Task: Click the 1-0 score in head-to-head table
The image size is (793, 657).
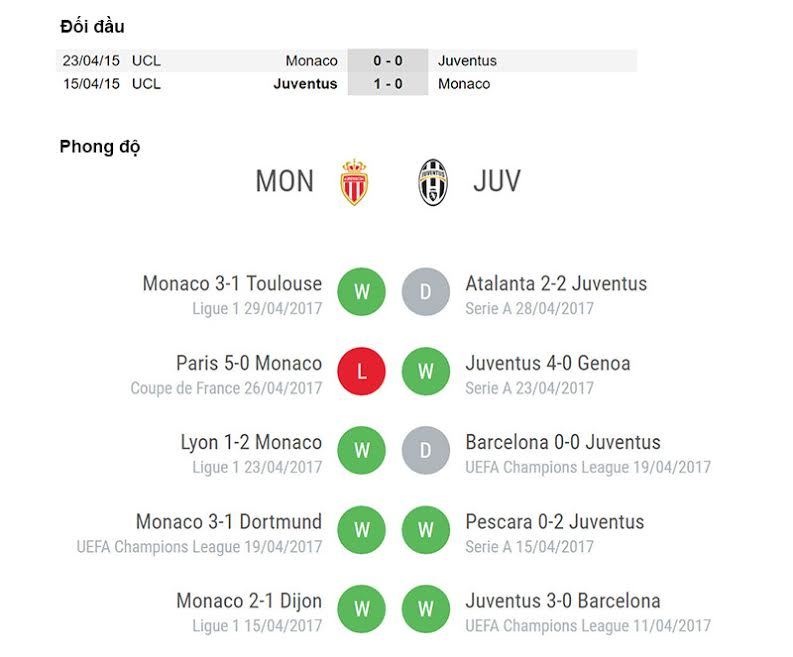Action: coord(388,84)
